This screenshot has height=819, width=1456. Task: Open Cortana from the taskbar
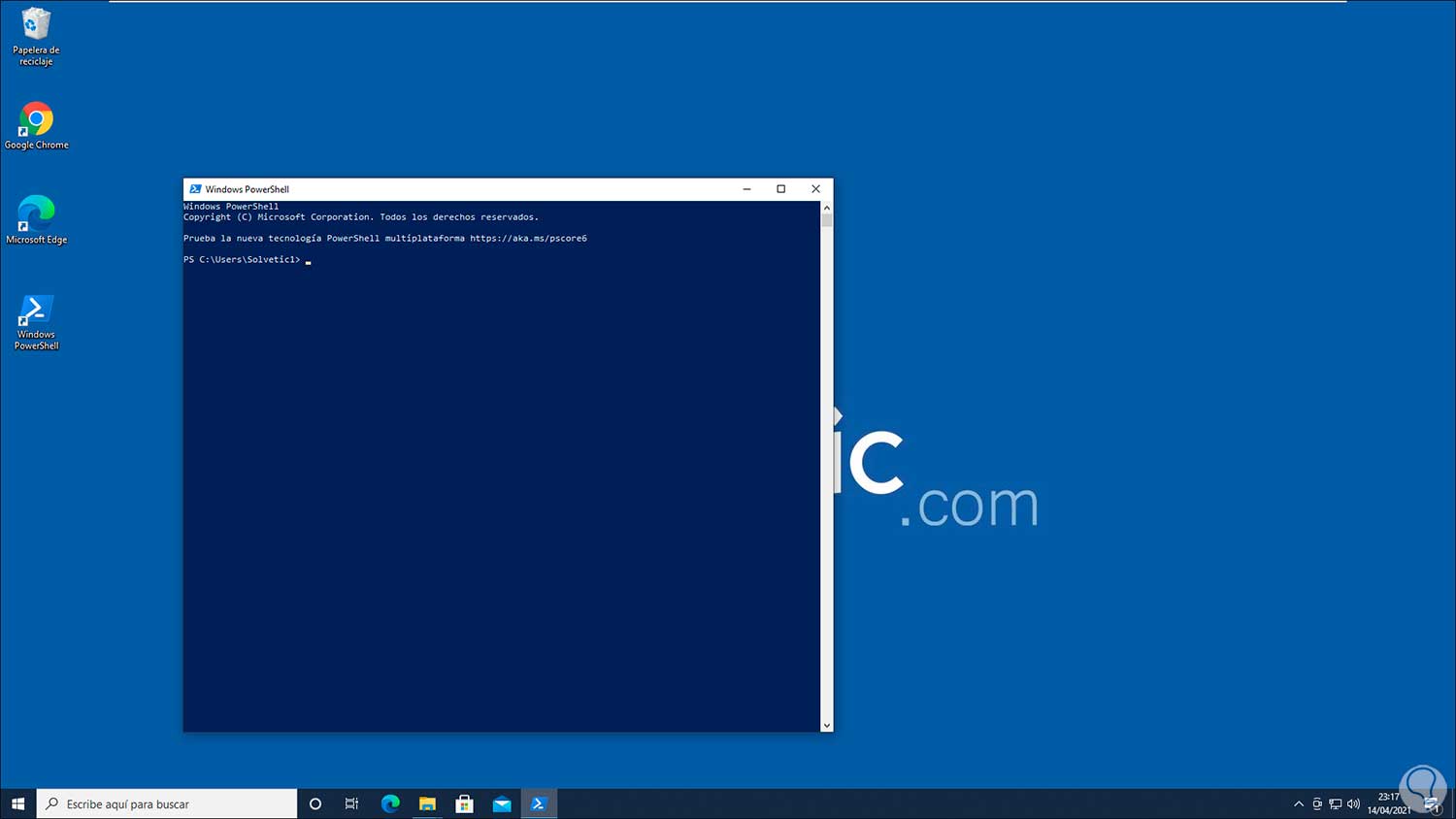click(x=314, y=803)
